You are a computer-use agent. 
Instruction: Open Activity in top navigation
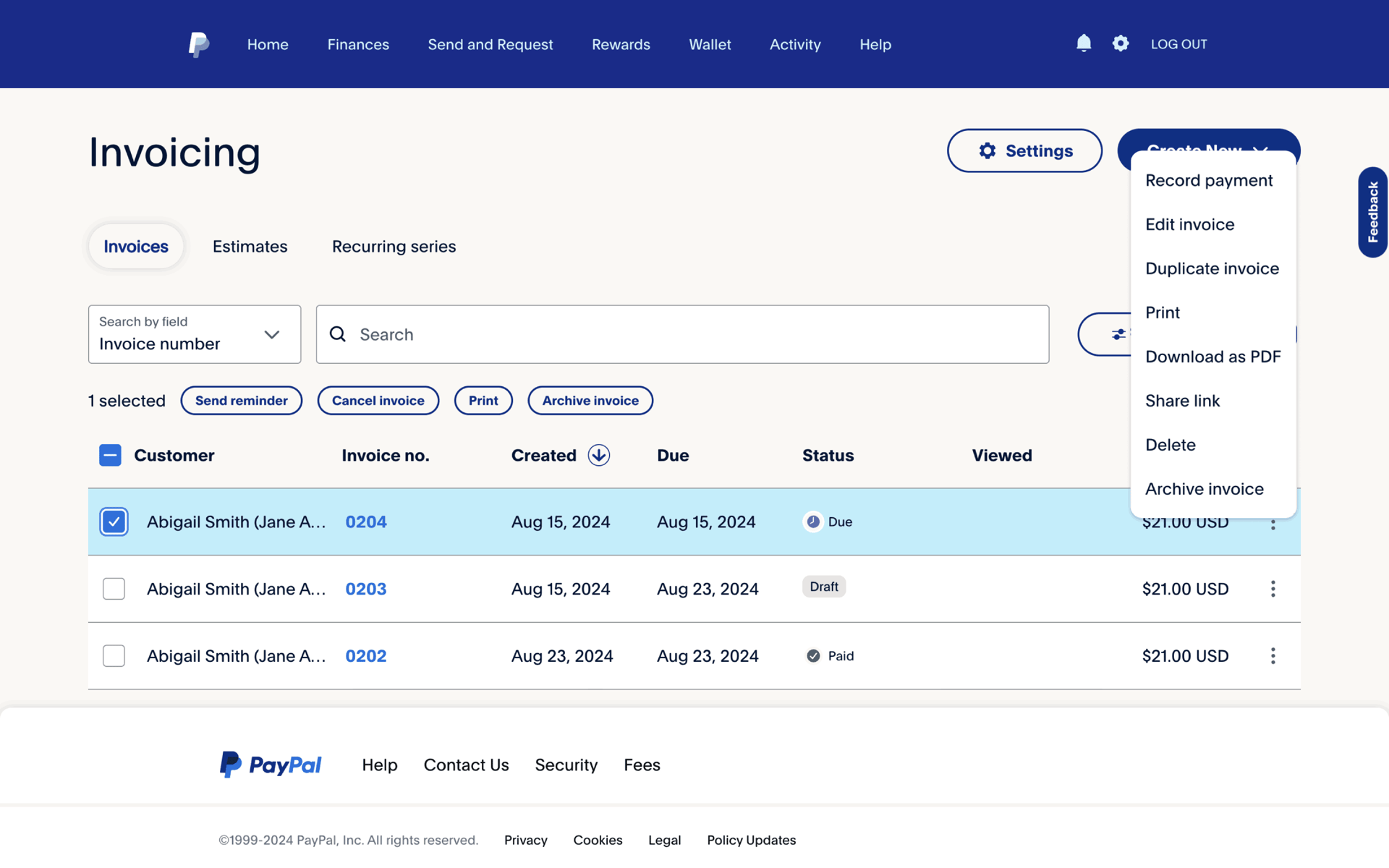(795, 44)
